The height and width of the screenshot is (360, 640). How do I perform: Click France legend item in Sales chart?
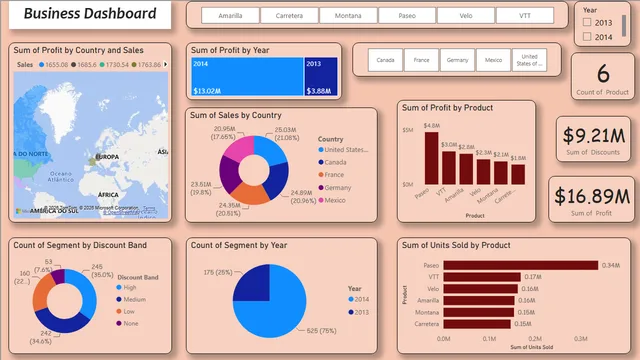click(x=331, y=175)
